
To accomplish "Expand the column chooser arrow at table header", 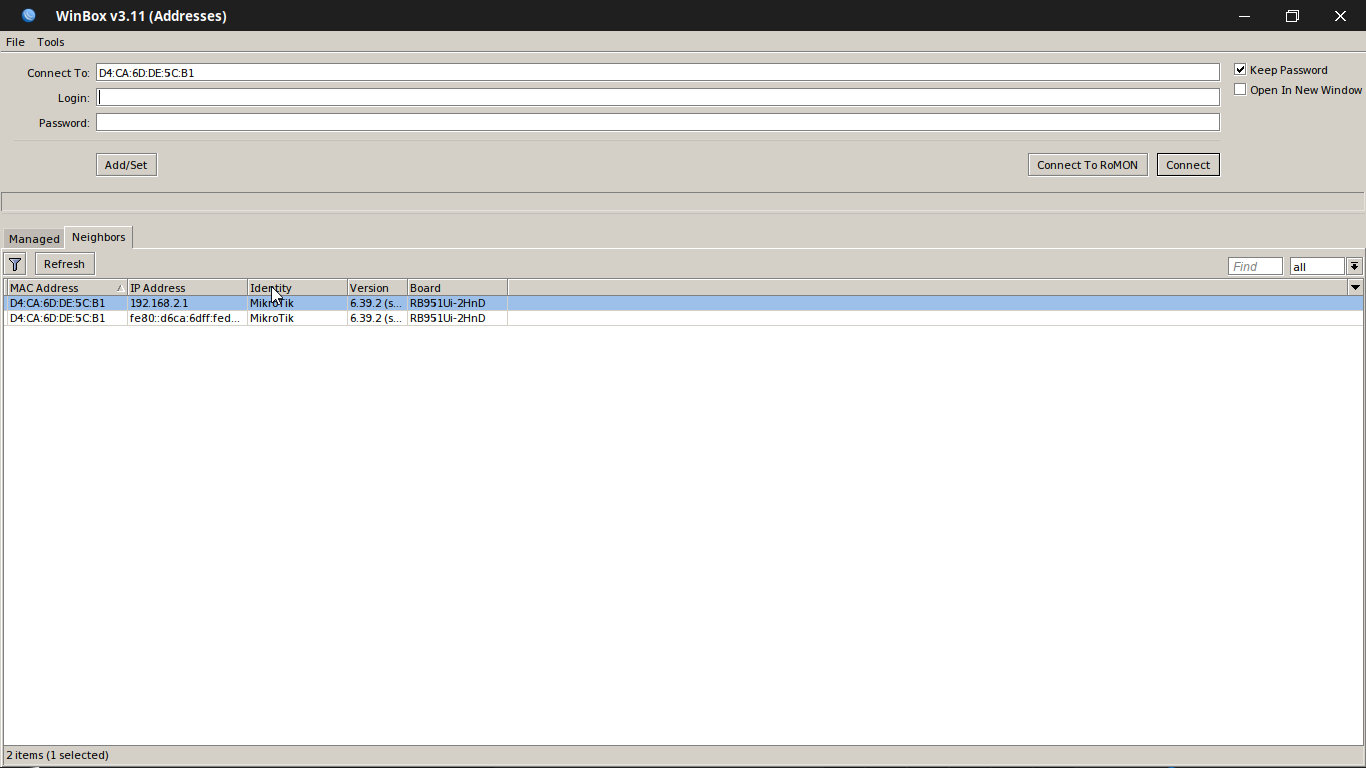I will point(1355,288).
